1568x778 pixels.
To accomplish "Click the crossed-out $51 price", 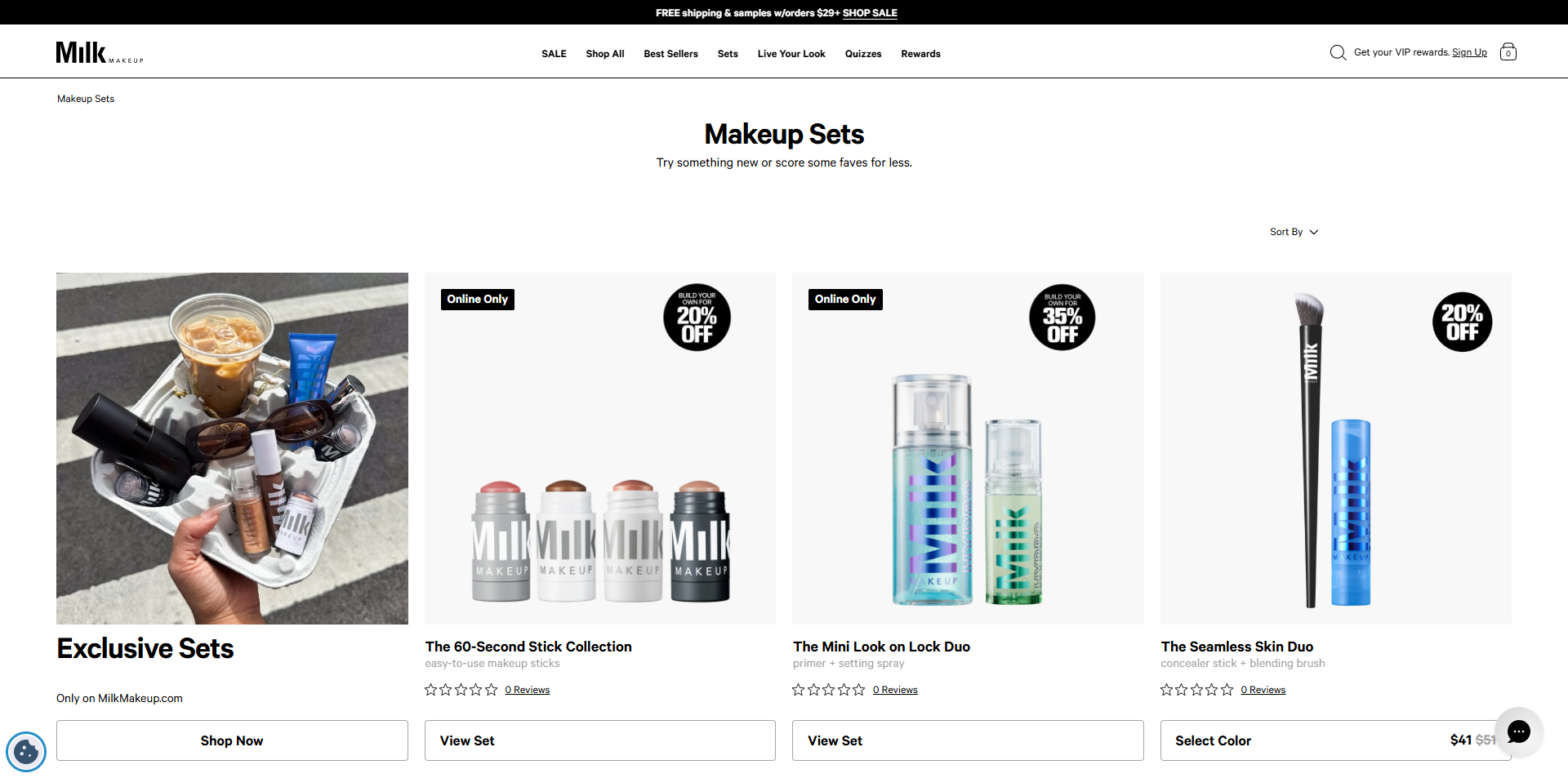I will coord(1485,740).
